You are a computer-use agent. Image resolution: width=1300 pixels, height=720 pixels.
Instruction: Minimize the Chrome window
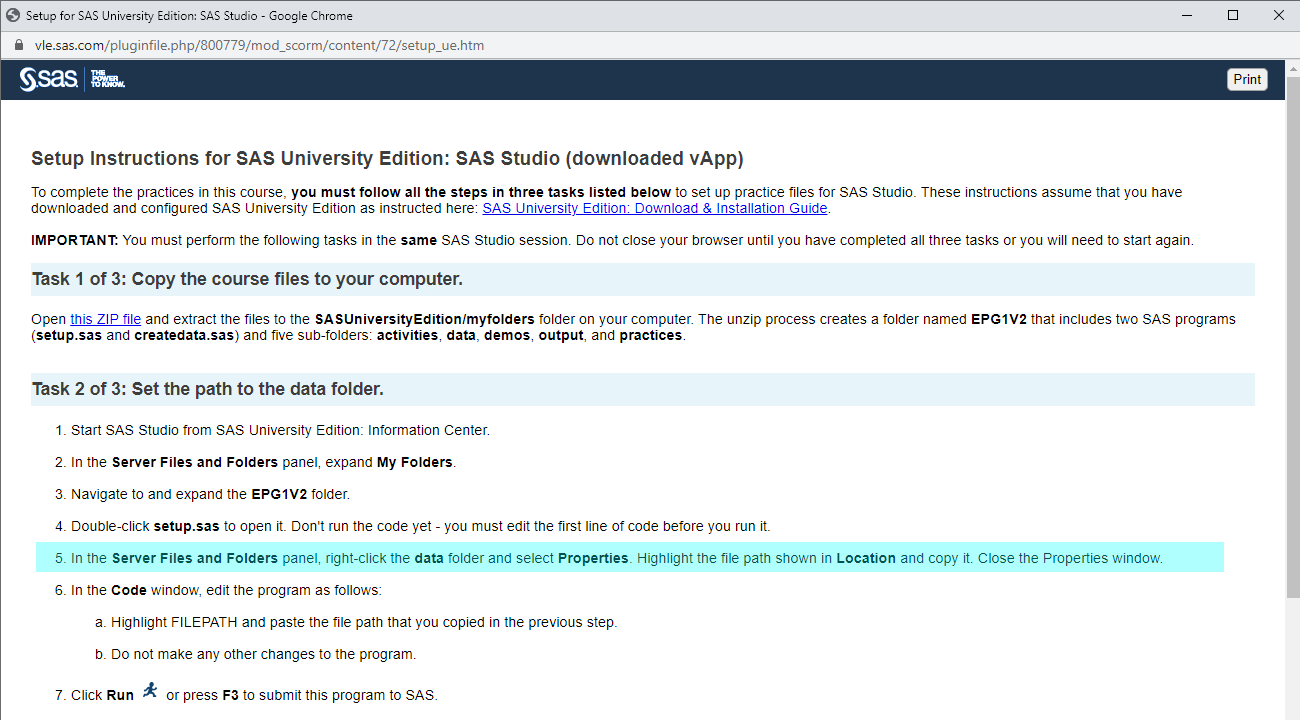[x=1187, y=16]
